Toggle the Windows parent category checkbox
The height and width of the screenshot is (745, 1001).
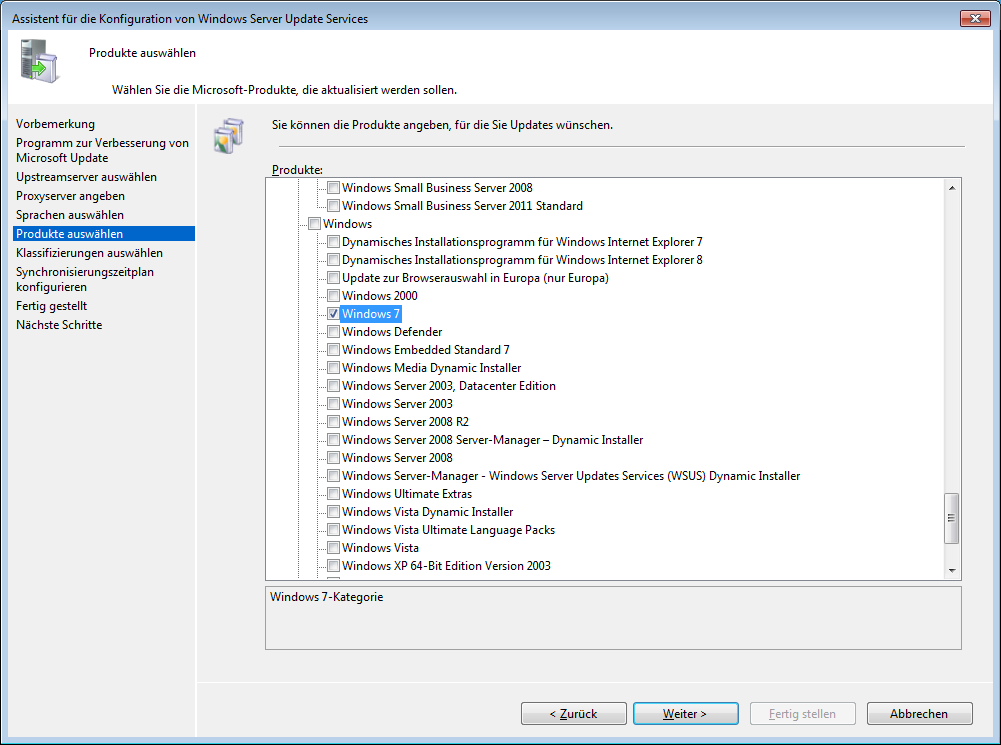314,223
